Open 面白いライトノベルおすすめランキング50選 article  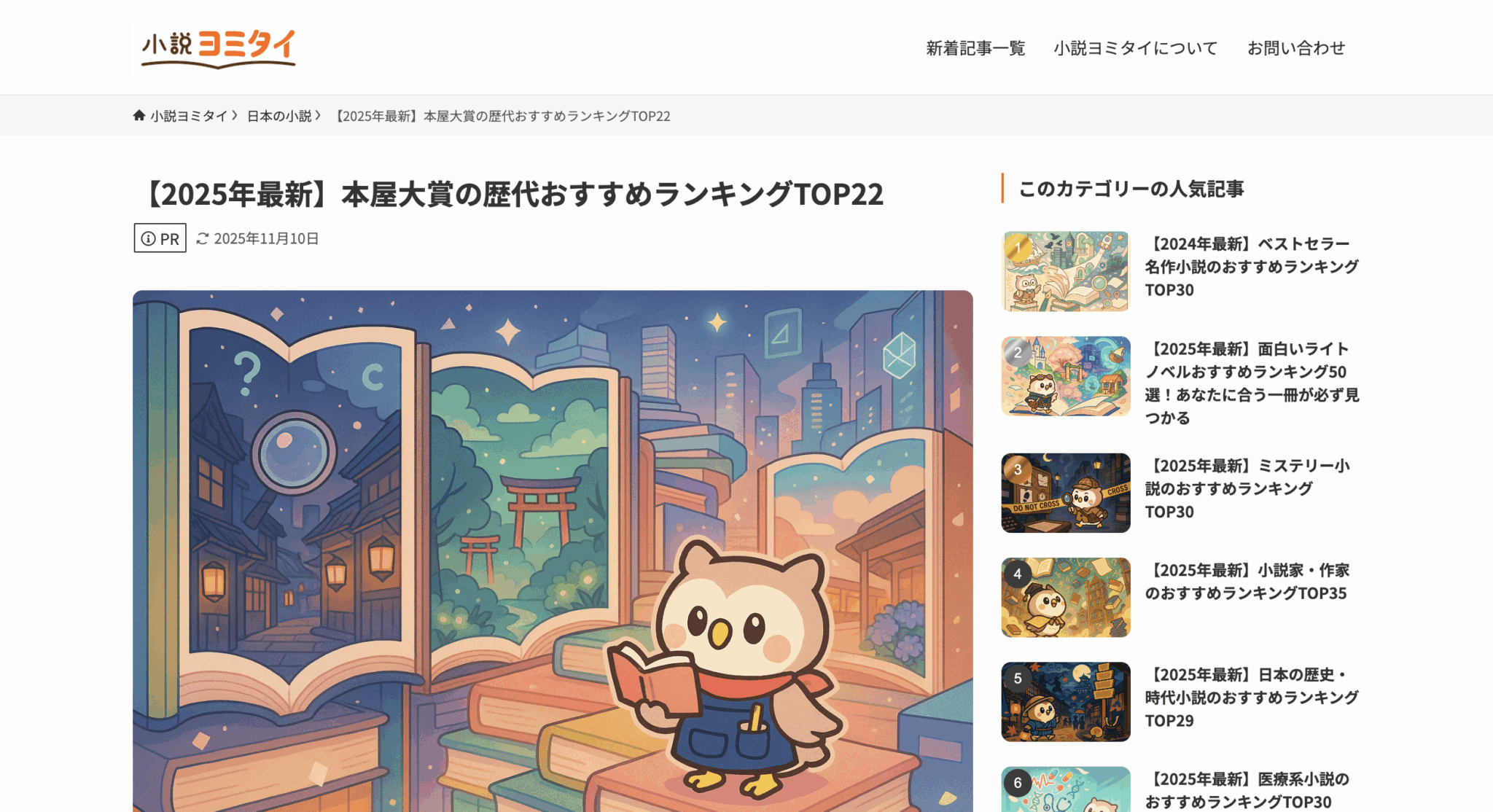[1252, 383]
